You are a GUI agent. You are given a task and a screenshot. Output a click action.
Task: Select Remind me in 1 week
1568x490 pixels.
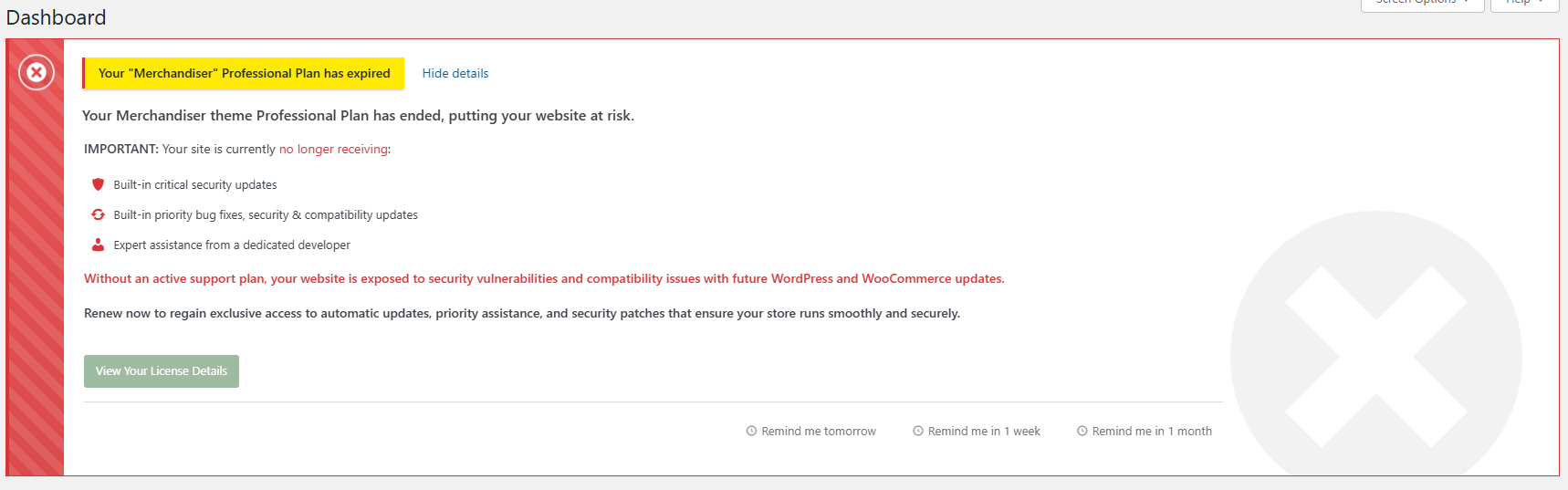(x=984, y=431)
